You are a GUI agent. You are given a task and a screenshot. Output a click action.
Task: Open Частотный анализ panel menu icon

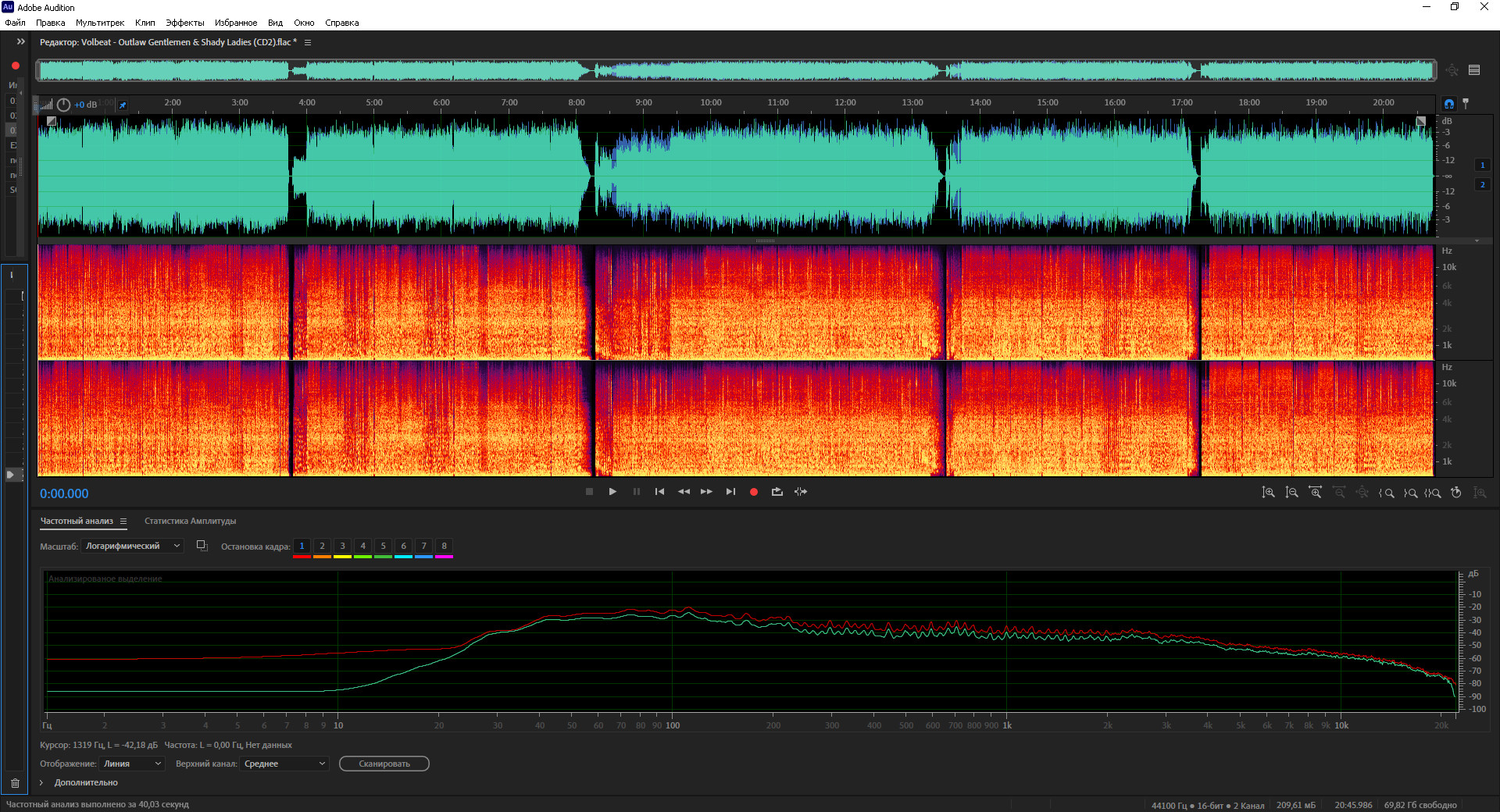(123, 521)
